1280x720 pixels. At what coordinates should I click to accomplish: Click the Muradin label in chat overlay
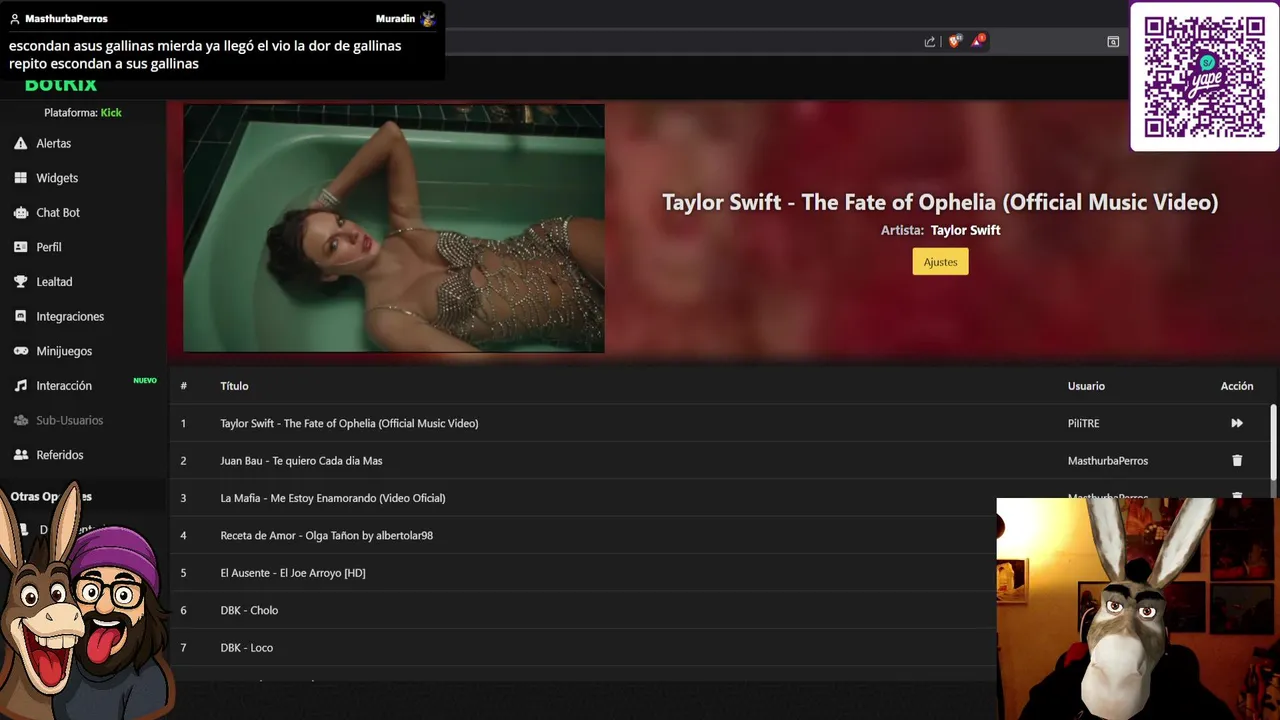[x=395, y=19]
